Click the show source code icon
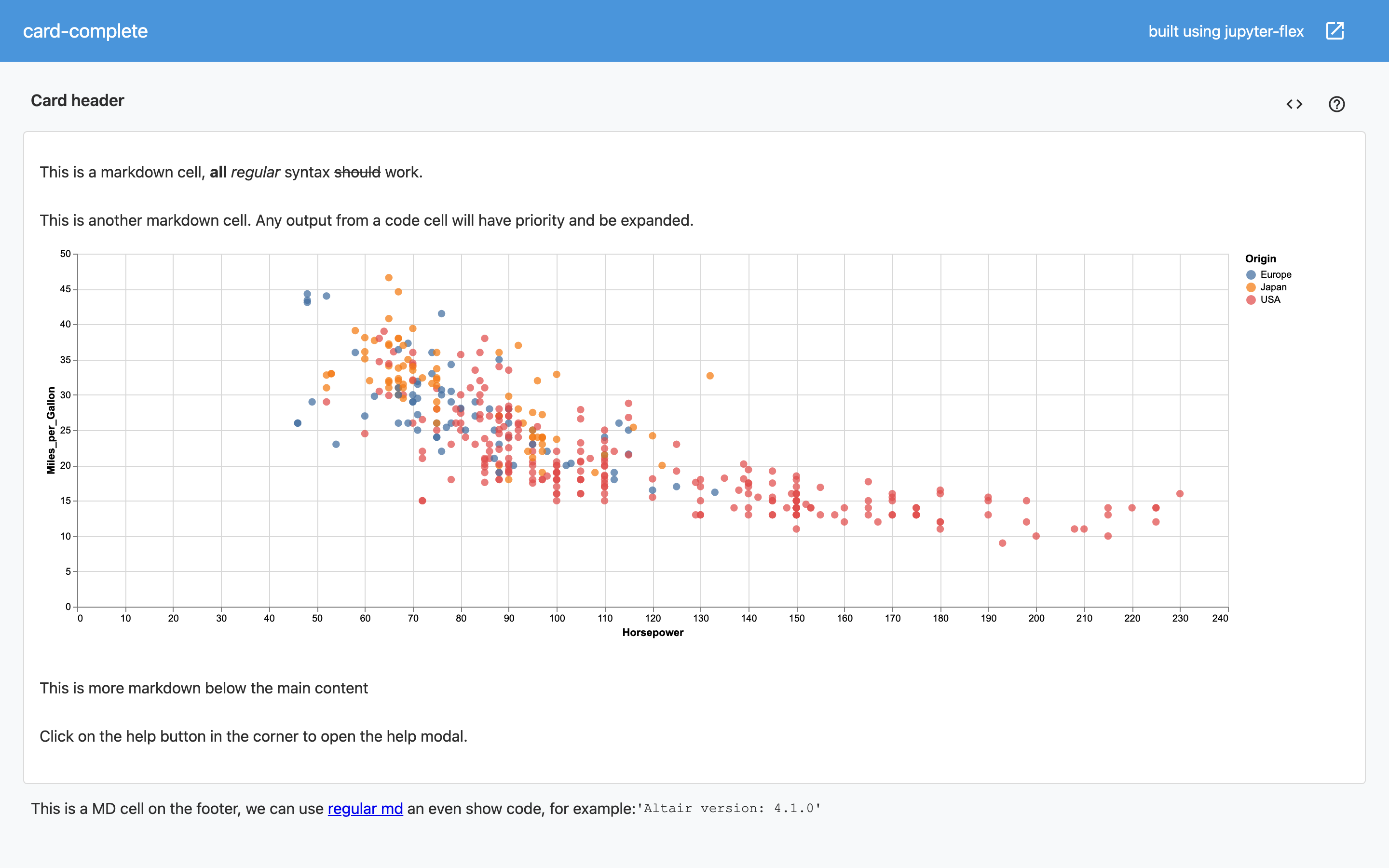 tap(1294, 104)
